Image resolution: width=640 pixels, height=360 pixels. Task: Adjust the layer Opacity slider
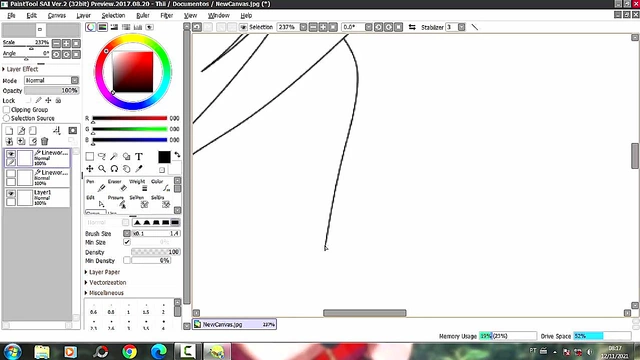tap(51, 91)
